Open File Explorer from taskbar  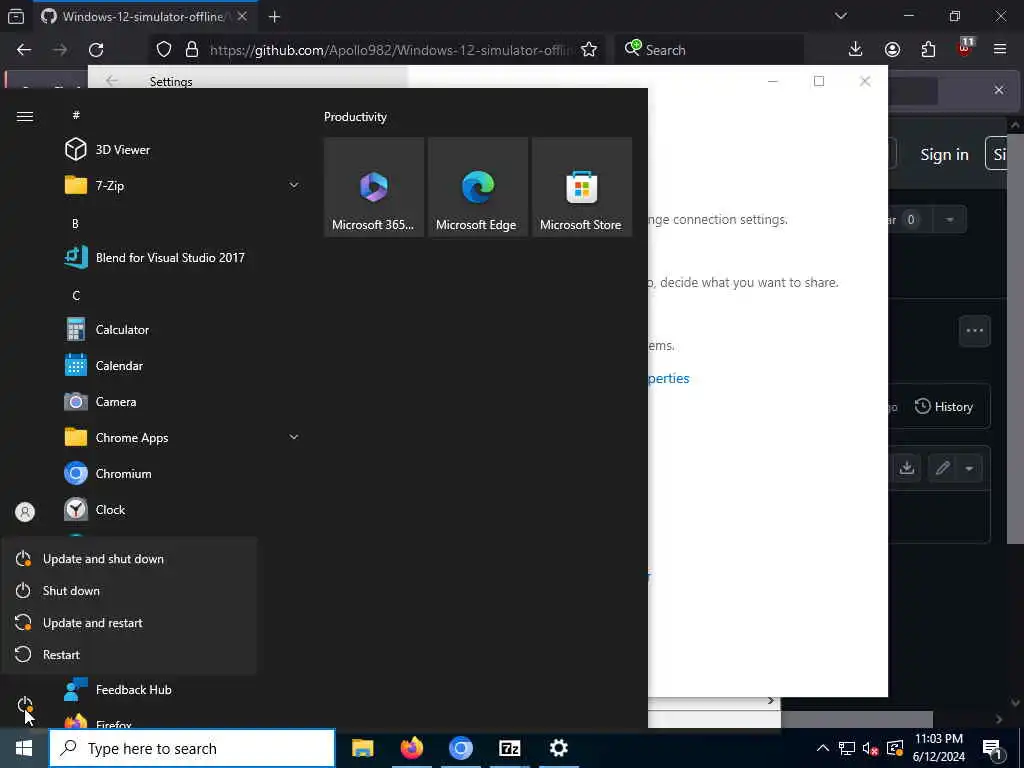[362, 748]
